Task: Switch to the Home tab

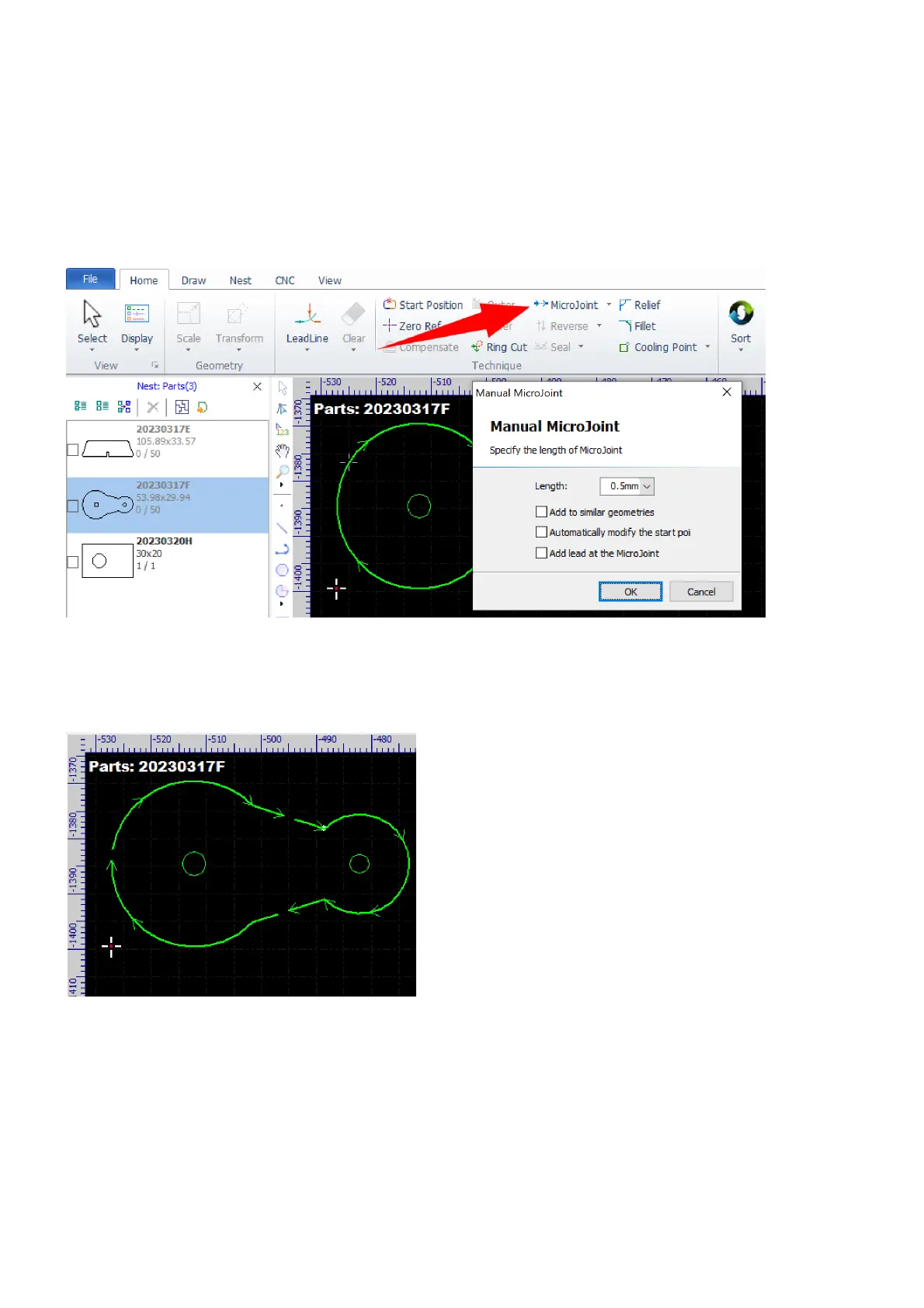Action: [x=144, y=280]
